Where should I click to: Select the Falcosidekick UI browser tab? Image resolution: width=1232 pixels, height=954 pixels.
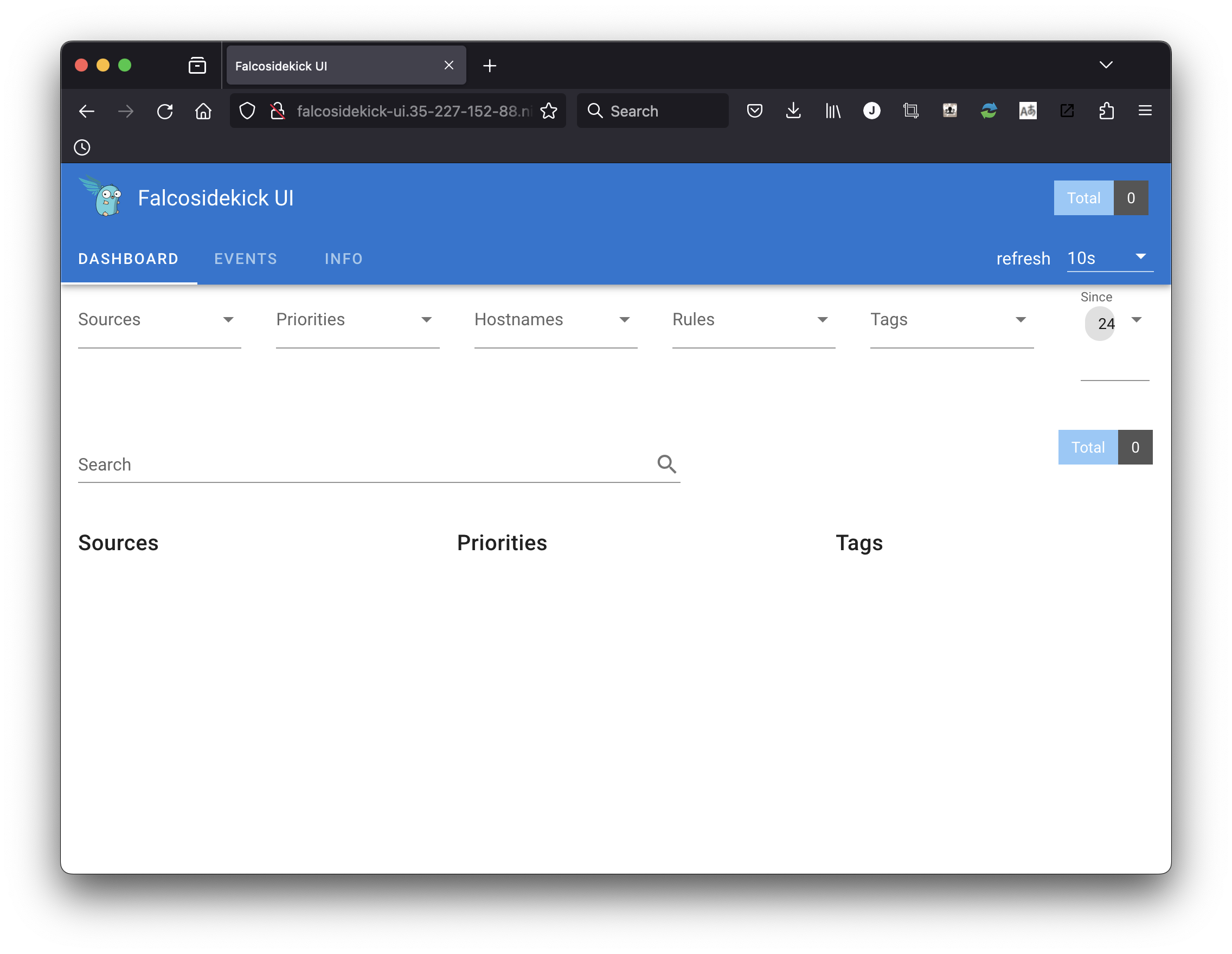(346, 66)
